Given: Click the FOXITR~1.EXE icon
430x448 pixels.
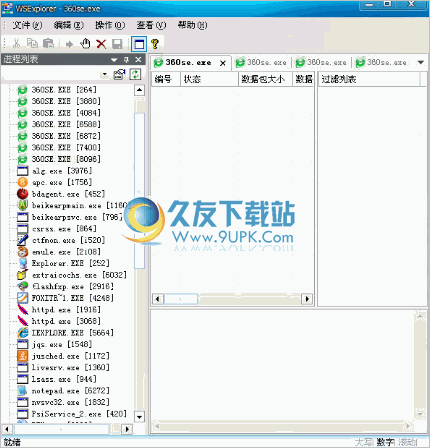Looking at the screenshot, I should [x=23, y=298].
